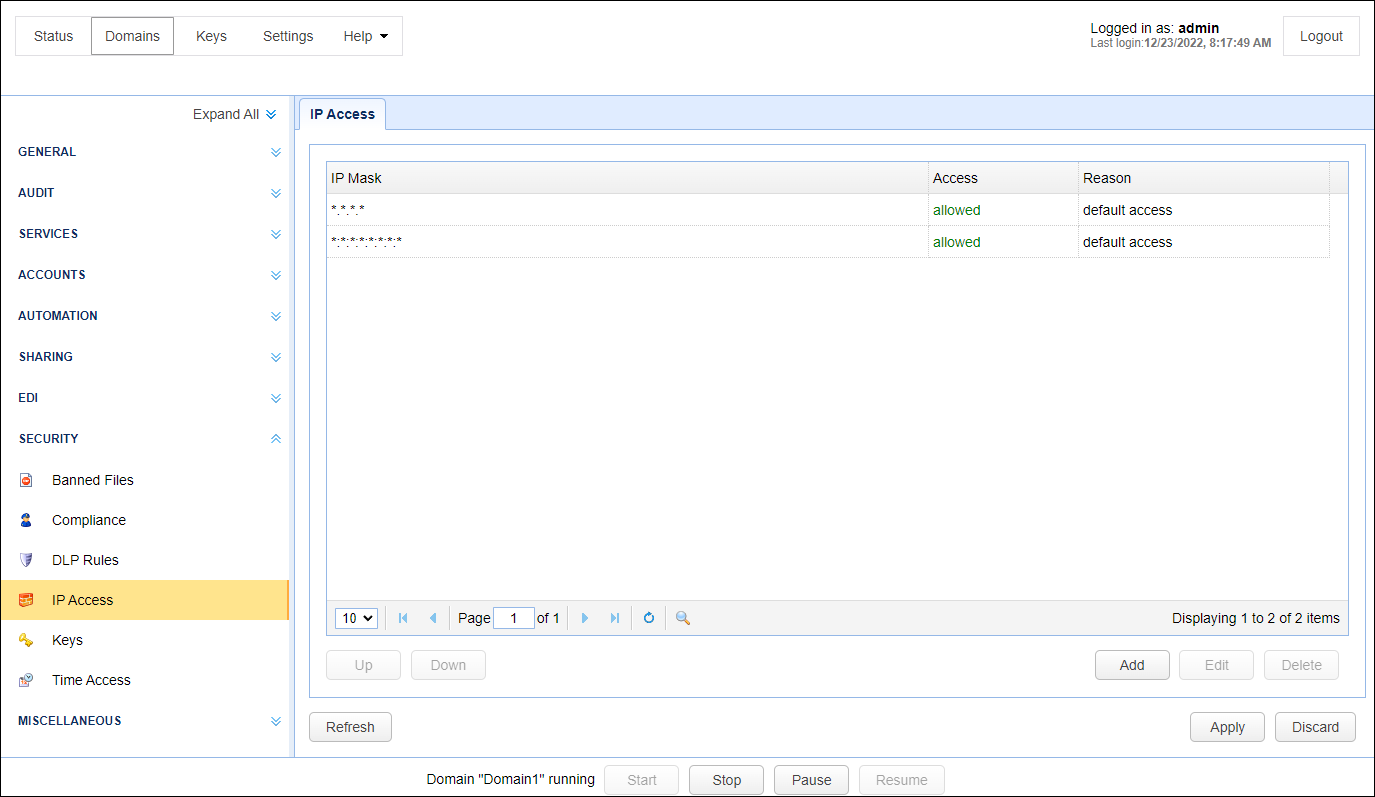Expand the SERVICES section
Viewport: 1375px width, 797px height.
pos(276,235)
